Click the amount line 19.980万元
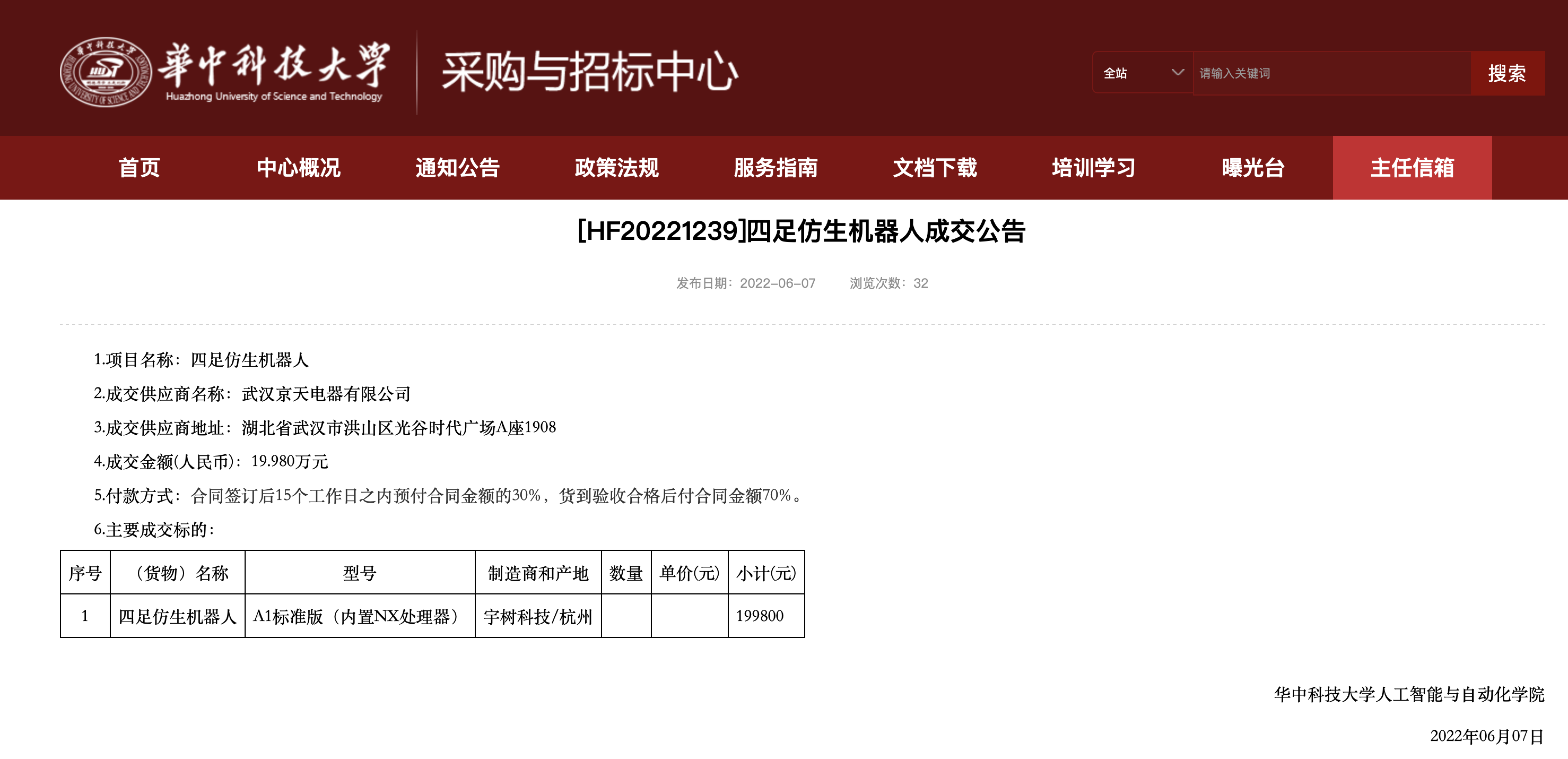Image resolution: width=1568 pixels, height=759 pixels. pos(211,461)
